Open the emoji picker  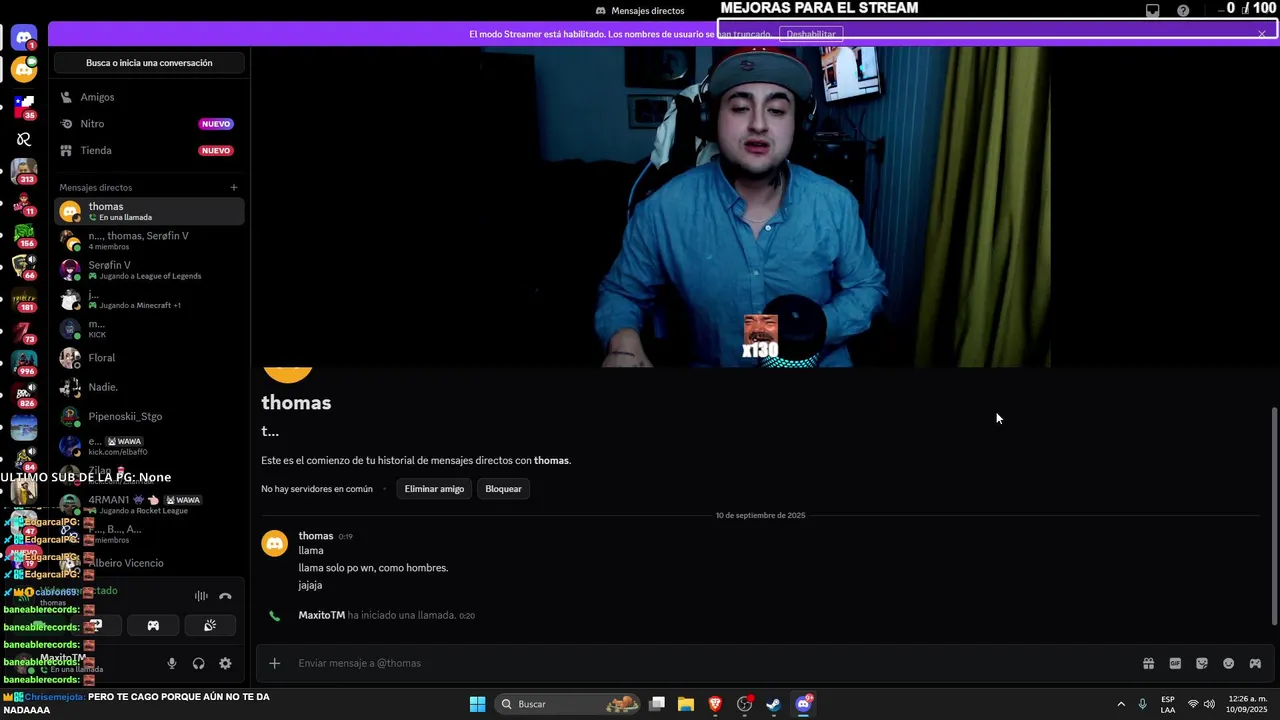point(1229,663)
